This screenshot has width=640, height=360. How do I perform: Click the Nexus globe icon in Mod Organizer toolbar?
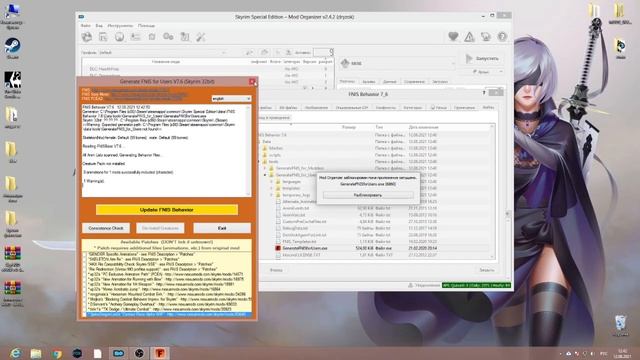coord(119,37)
